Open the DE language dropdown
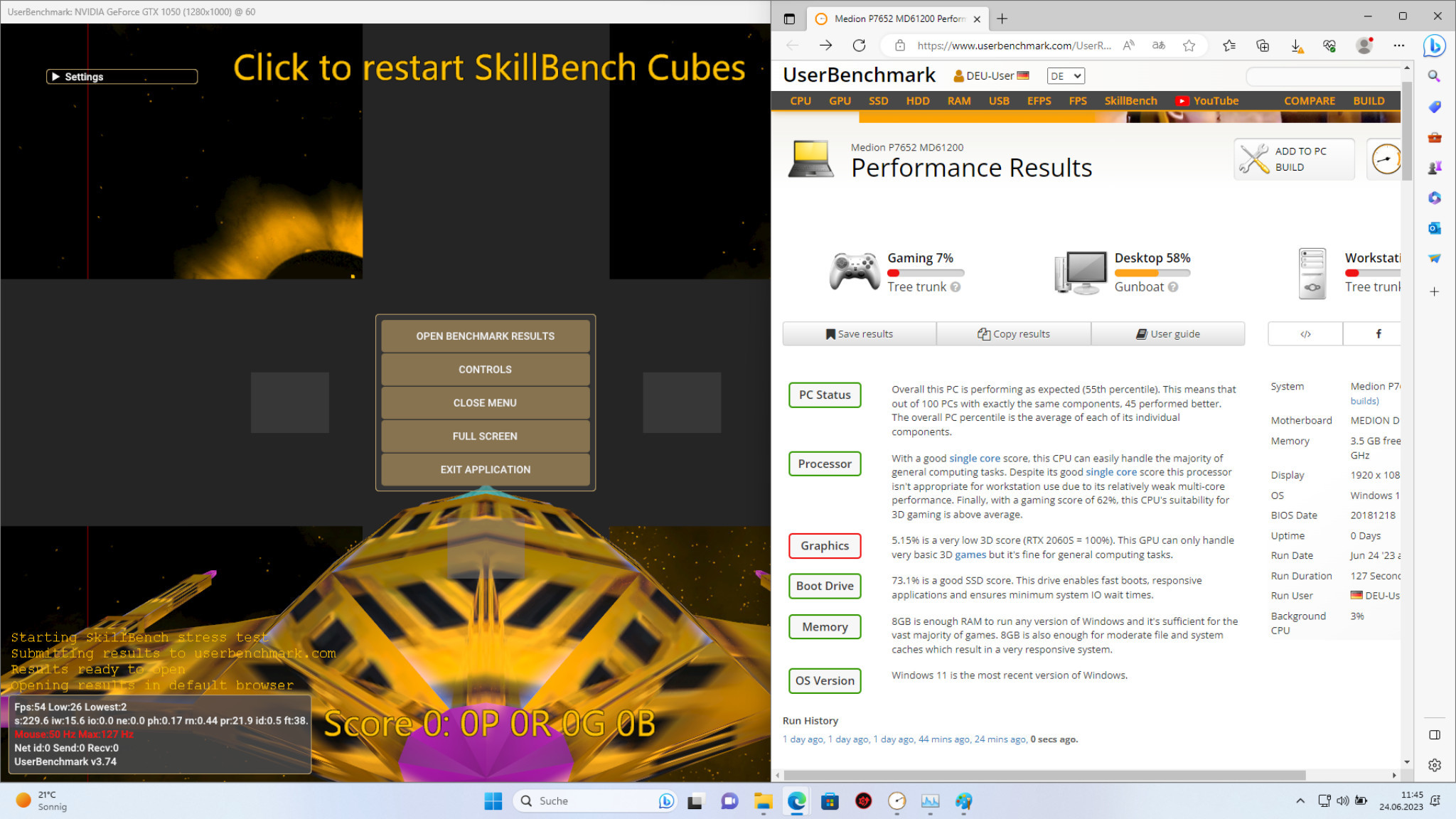This screenshot has height=819, width=1456. (x=1065, y=76)
